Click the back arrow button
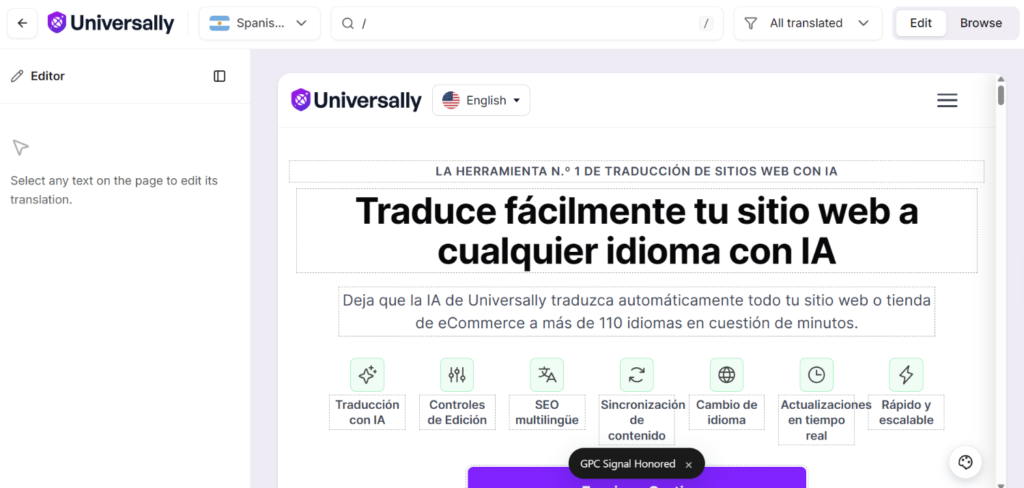 [x=22, y=24]
